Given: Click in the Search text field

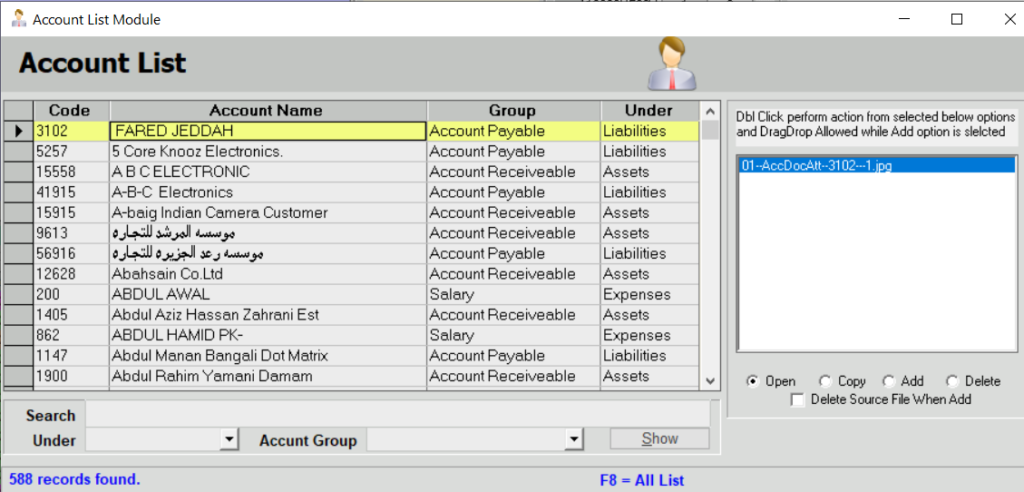Looking at the screenshot, I should [396, 415].
